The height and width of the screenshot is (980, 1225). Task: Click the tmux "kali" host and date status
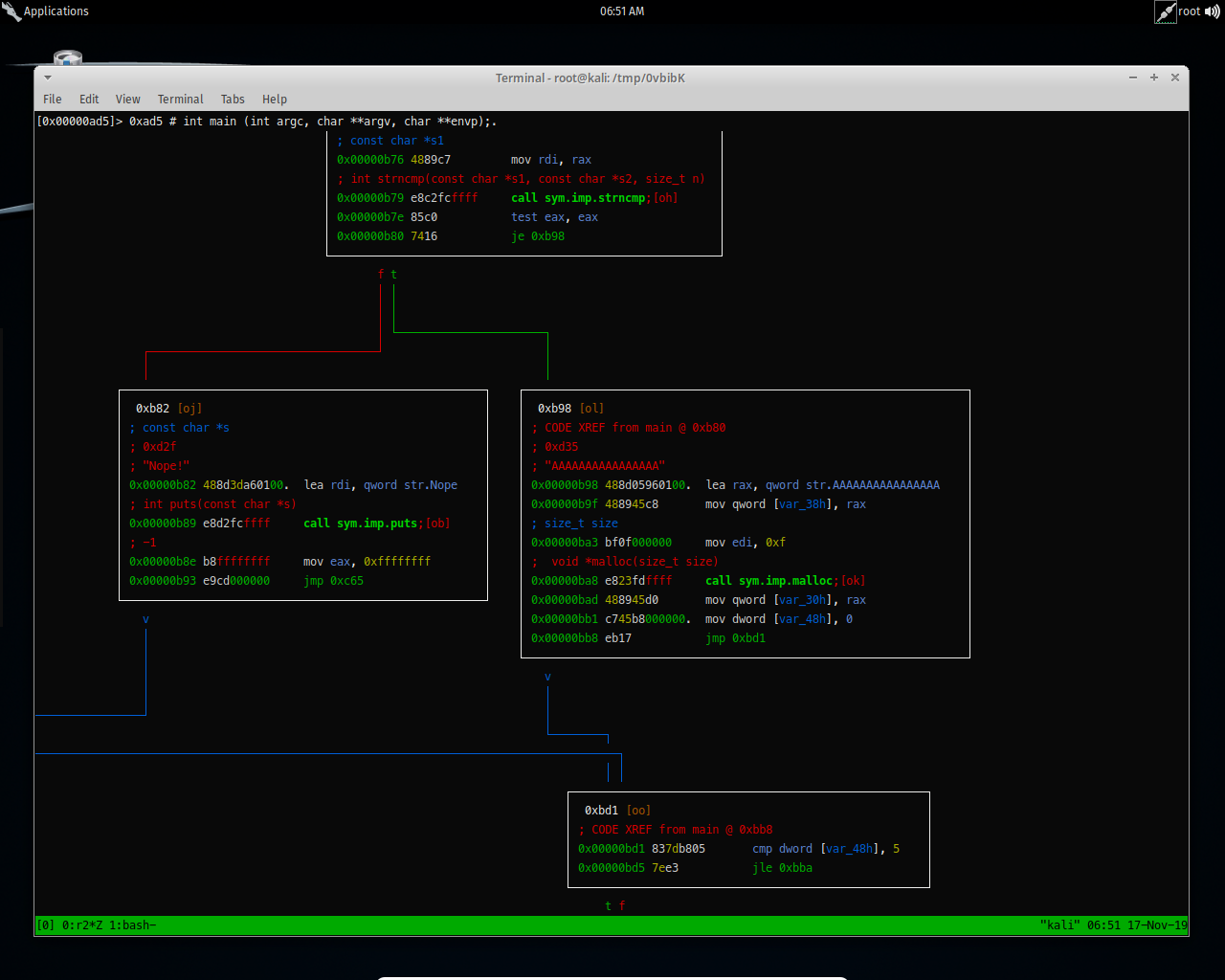1113,925
